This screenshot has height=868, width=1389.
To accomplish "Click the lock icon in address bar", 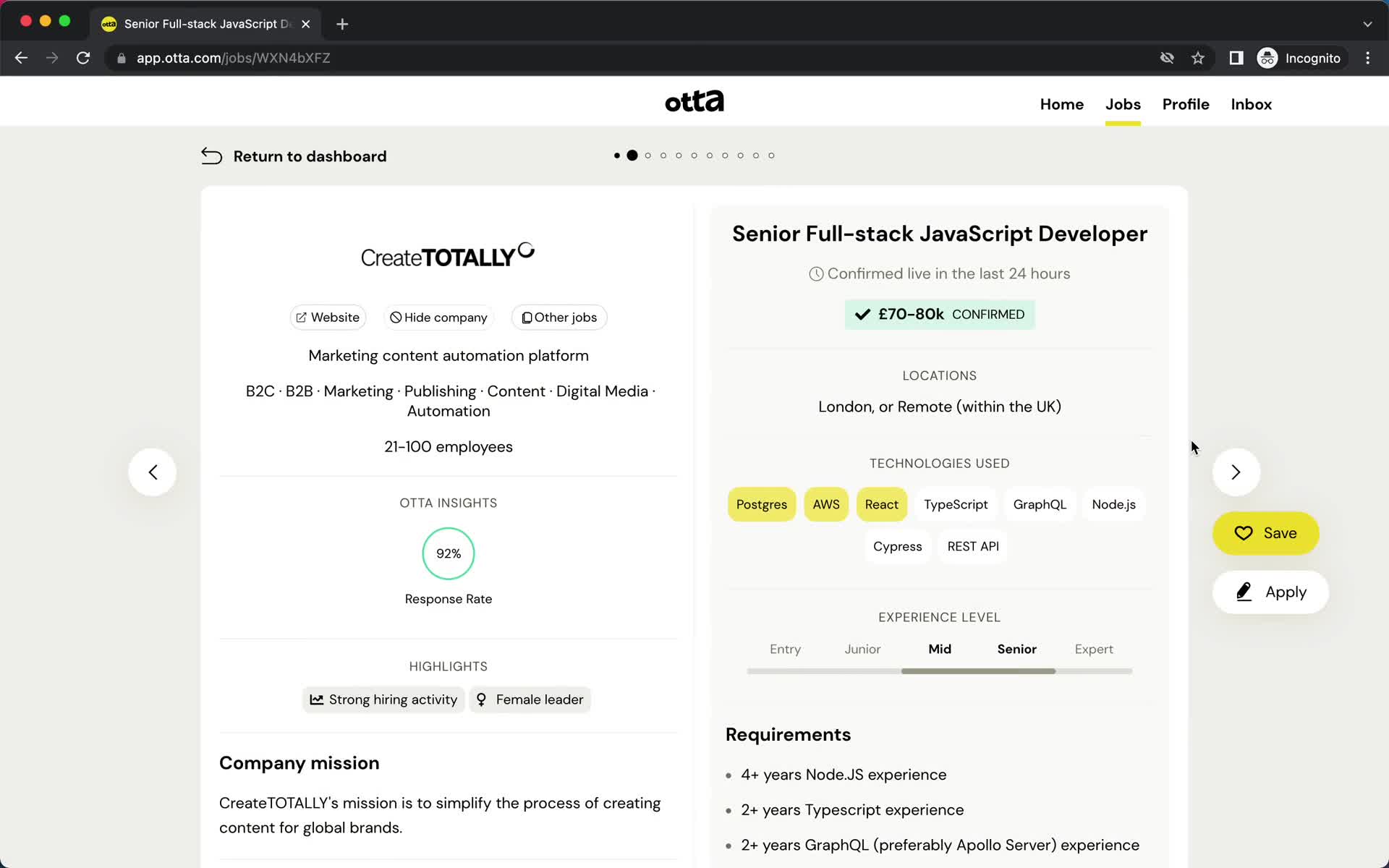I will [122, 58].
